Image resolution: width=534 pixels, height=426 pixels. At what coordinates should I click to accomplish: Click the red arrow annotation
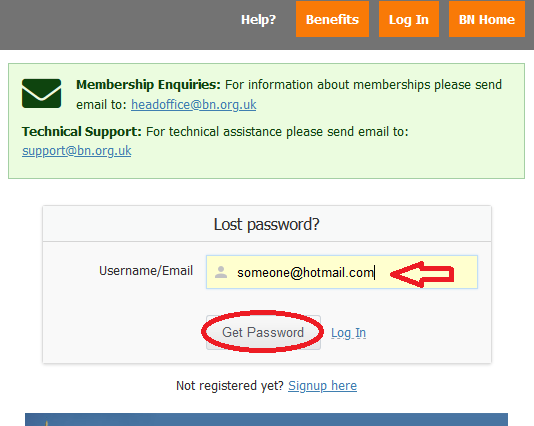(422, 274)
